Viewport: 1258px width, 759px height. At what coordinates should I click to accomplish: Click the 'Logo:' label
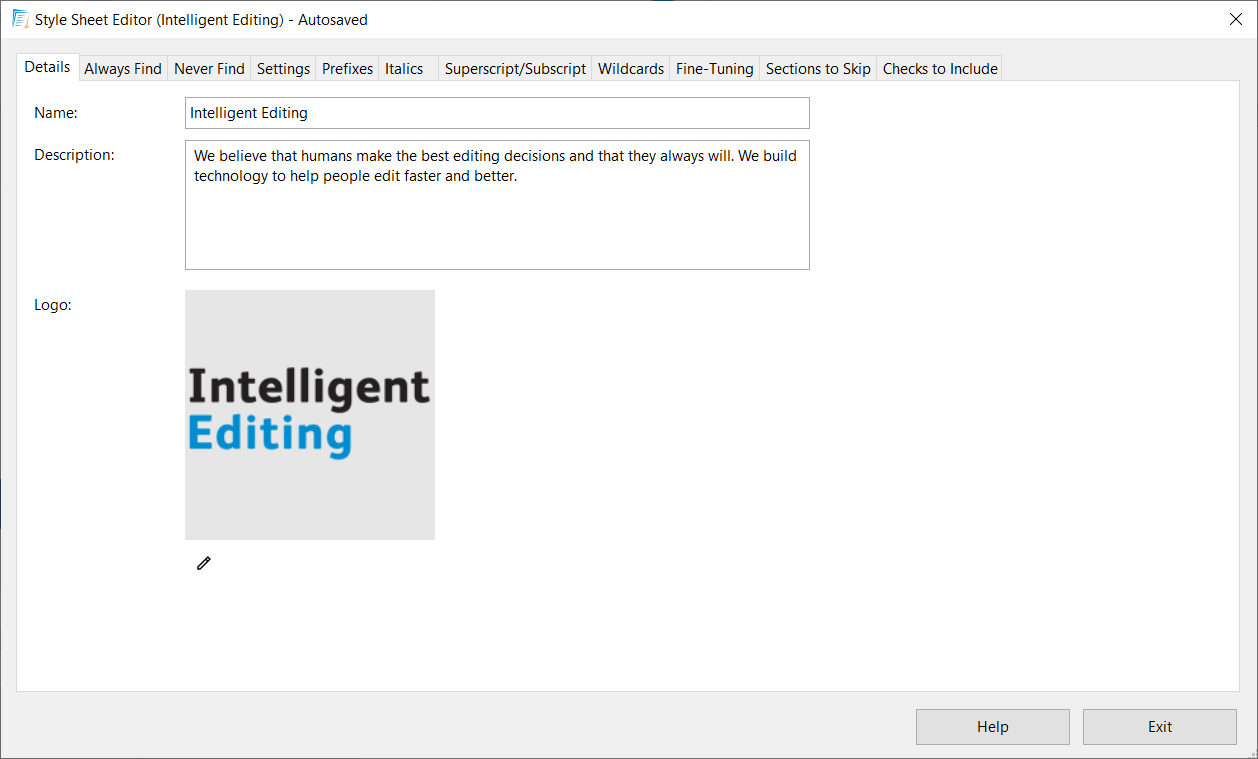click(x=53, y=305)
